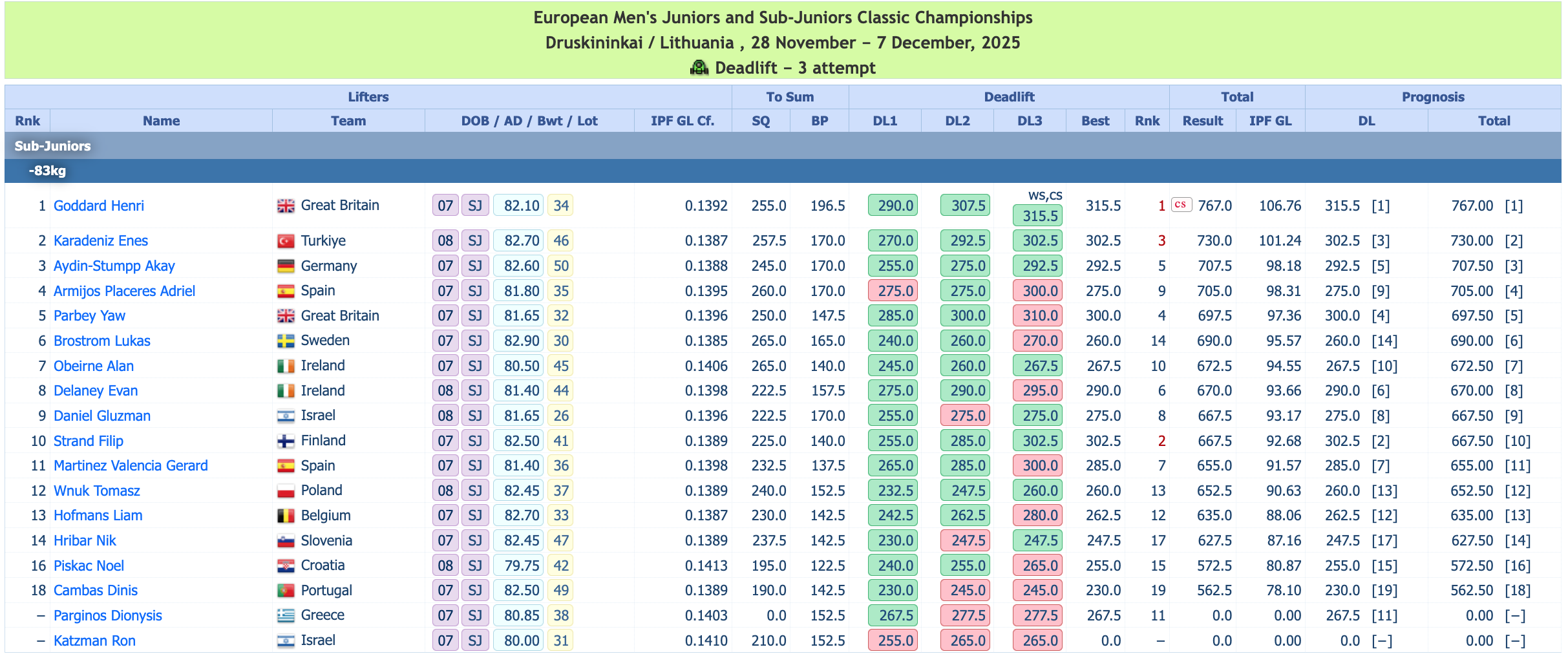1568x667 pixels.
Task: Collapse the -83kg weight class row
Action: (x=47, y=171)
